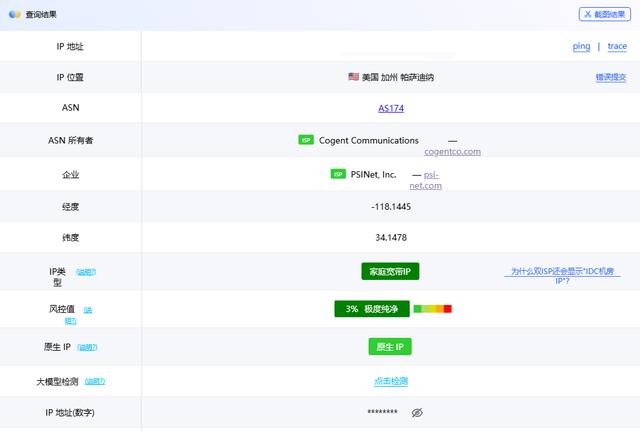Open the AS174 ASN link
This screenshot has height=431, width=640.
pos(390,108)
